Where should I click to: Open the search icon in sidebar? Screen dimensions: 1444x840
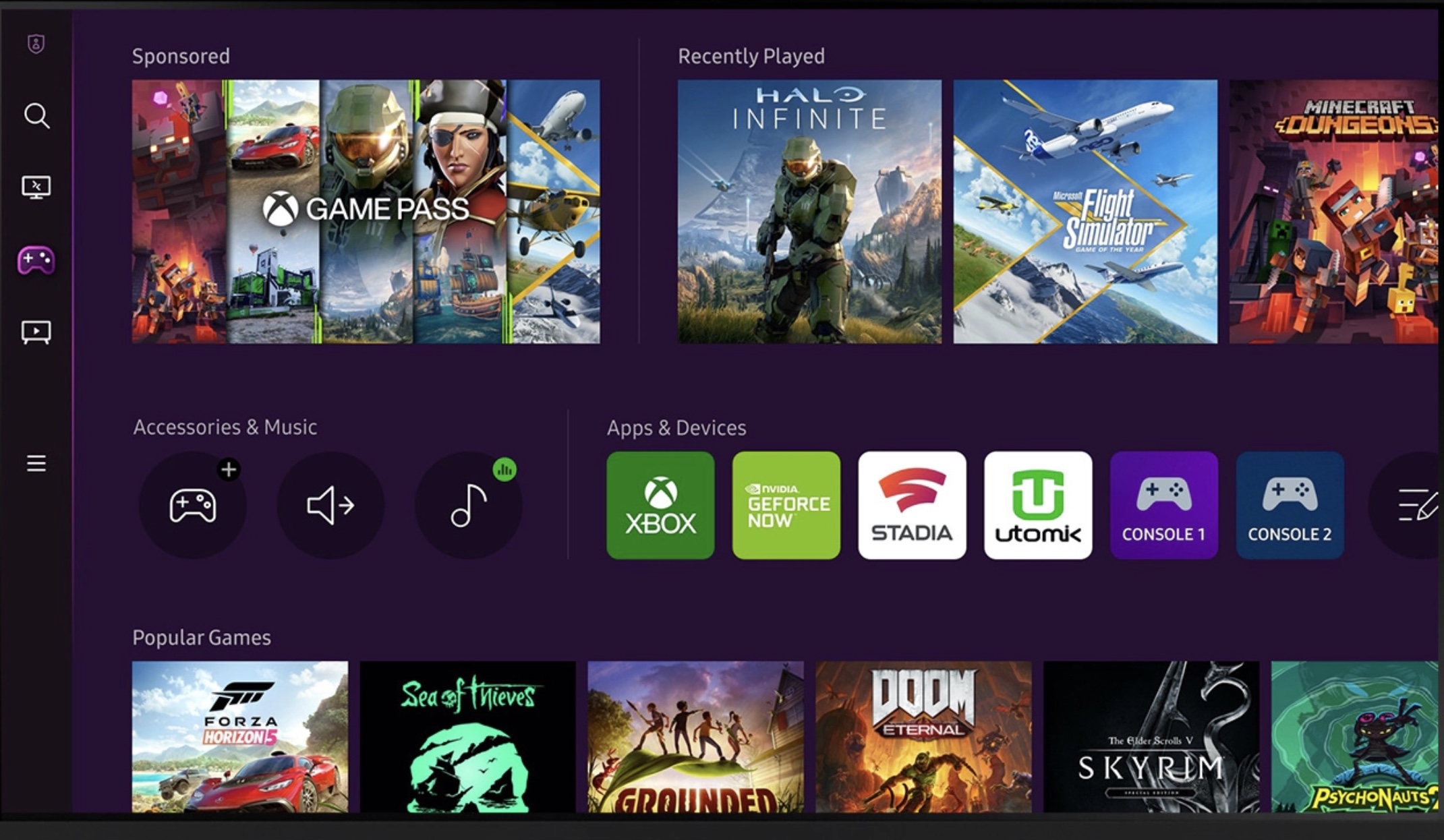36,116
